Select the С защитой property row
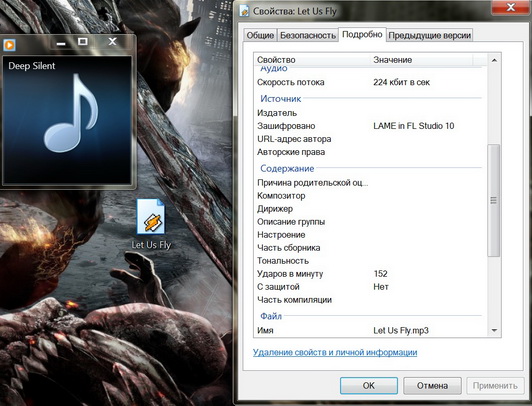 click(370, 287)
